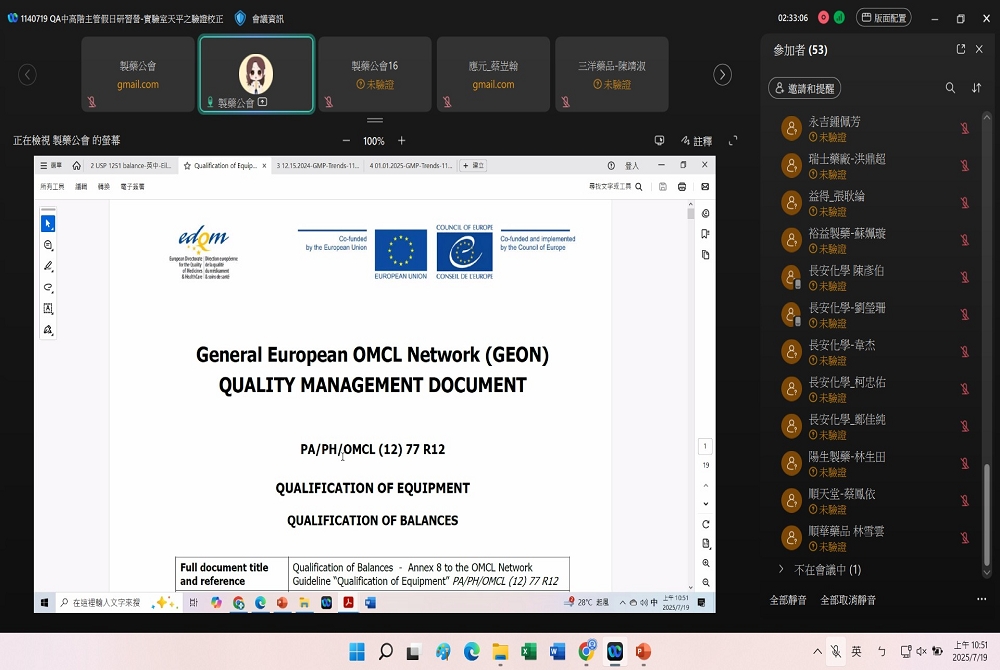Decrease shared screen zoom with minus

pos(346,141)
